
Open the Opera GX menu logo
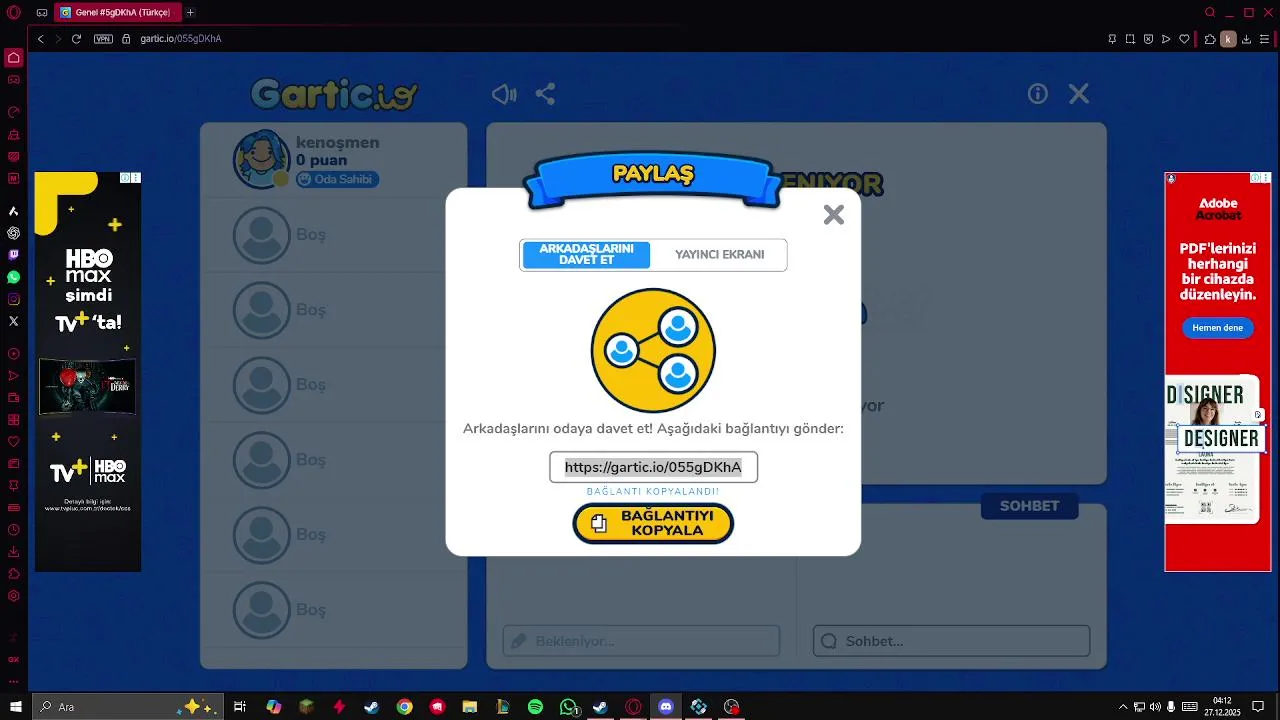(13, 13)
